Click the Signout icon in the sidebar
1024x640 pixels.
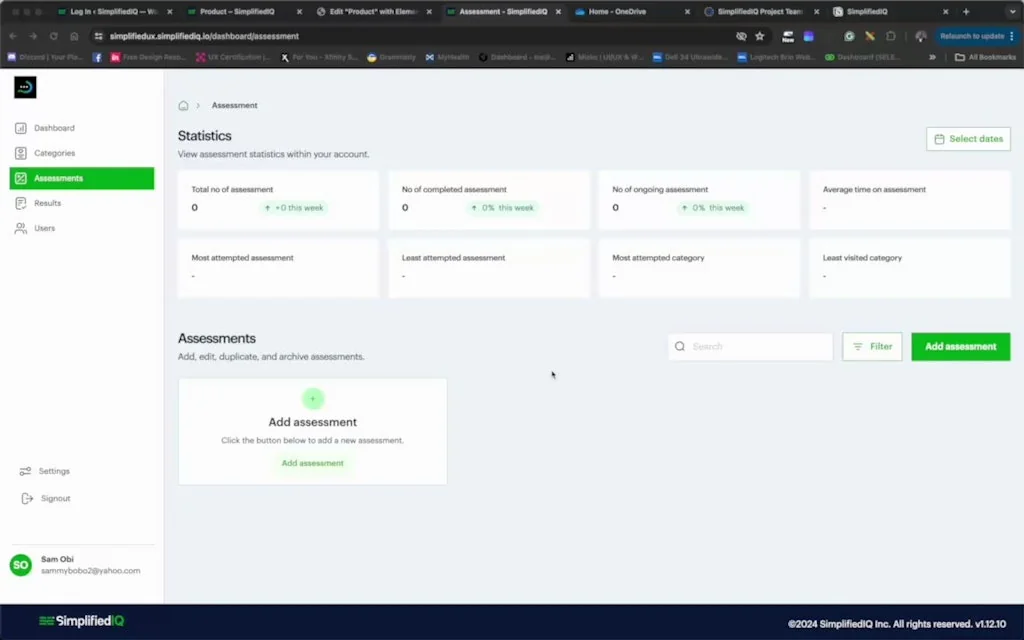(27, 498)
